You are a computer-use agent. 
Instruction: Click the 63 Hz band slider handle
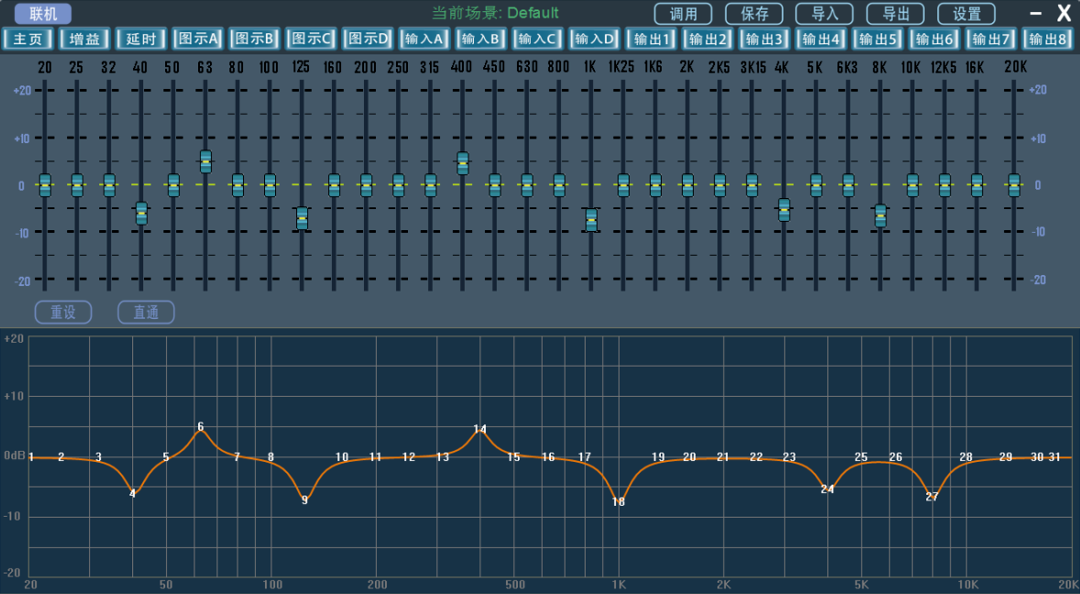[x=205, y=161]
